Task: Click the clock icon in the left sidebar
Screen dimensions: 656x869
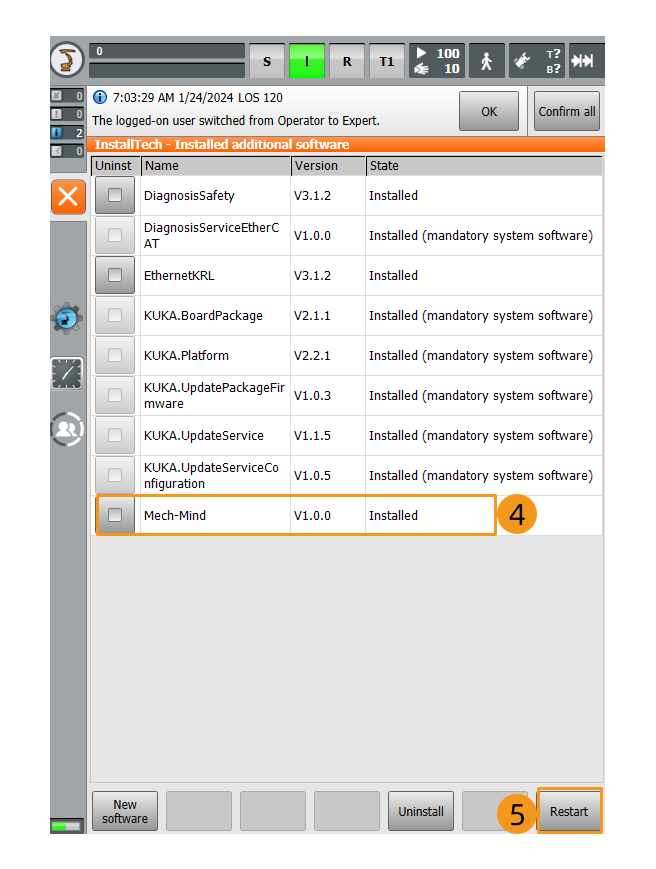Action: pos(67,373)
